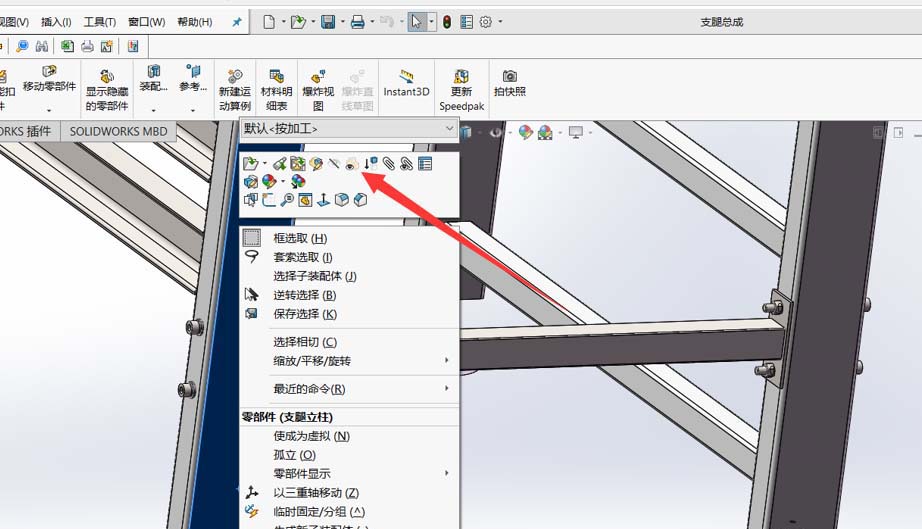The height and width of the screenshot is (529, 922).
Task: Expand the Print dropdown arrow
Action: click(x=372, y=22)
